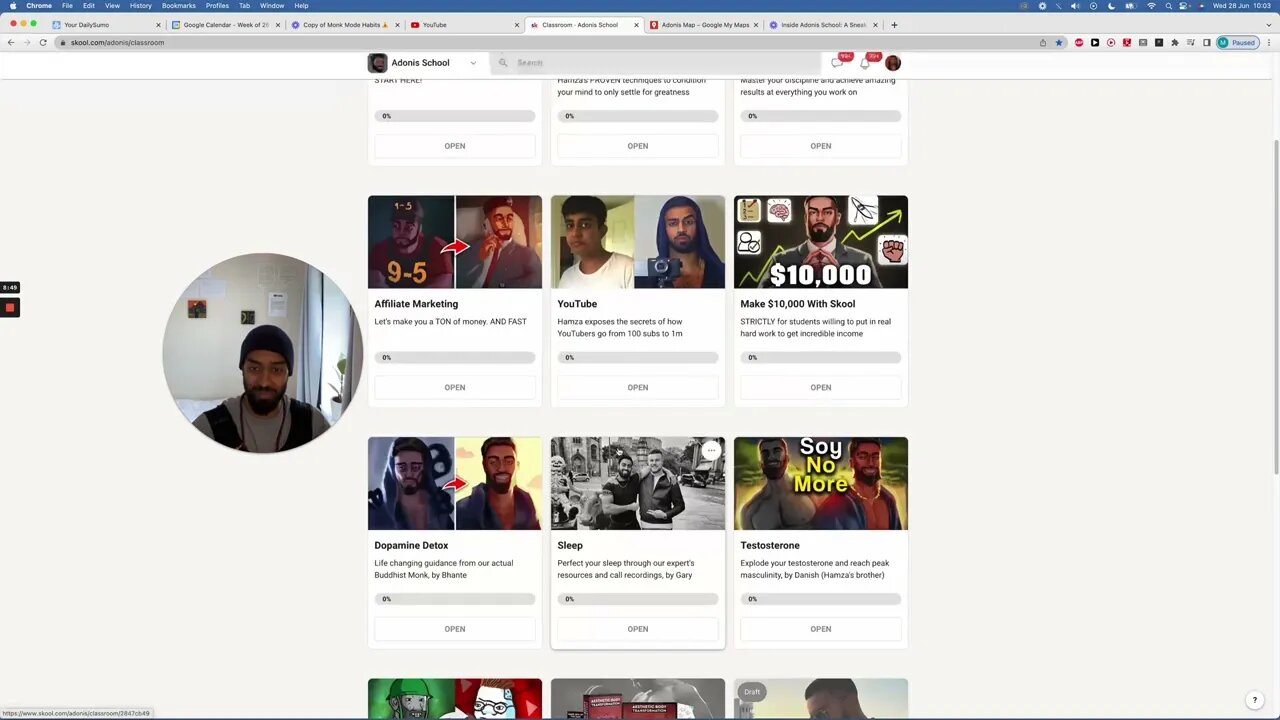
Task: Open the Profiles menu
Action: tap(217, 6)
